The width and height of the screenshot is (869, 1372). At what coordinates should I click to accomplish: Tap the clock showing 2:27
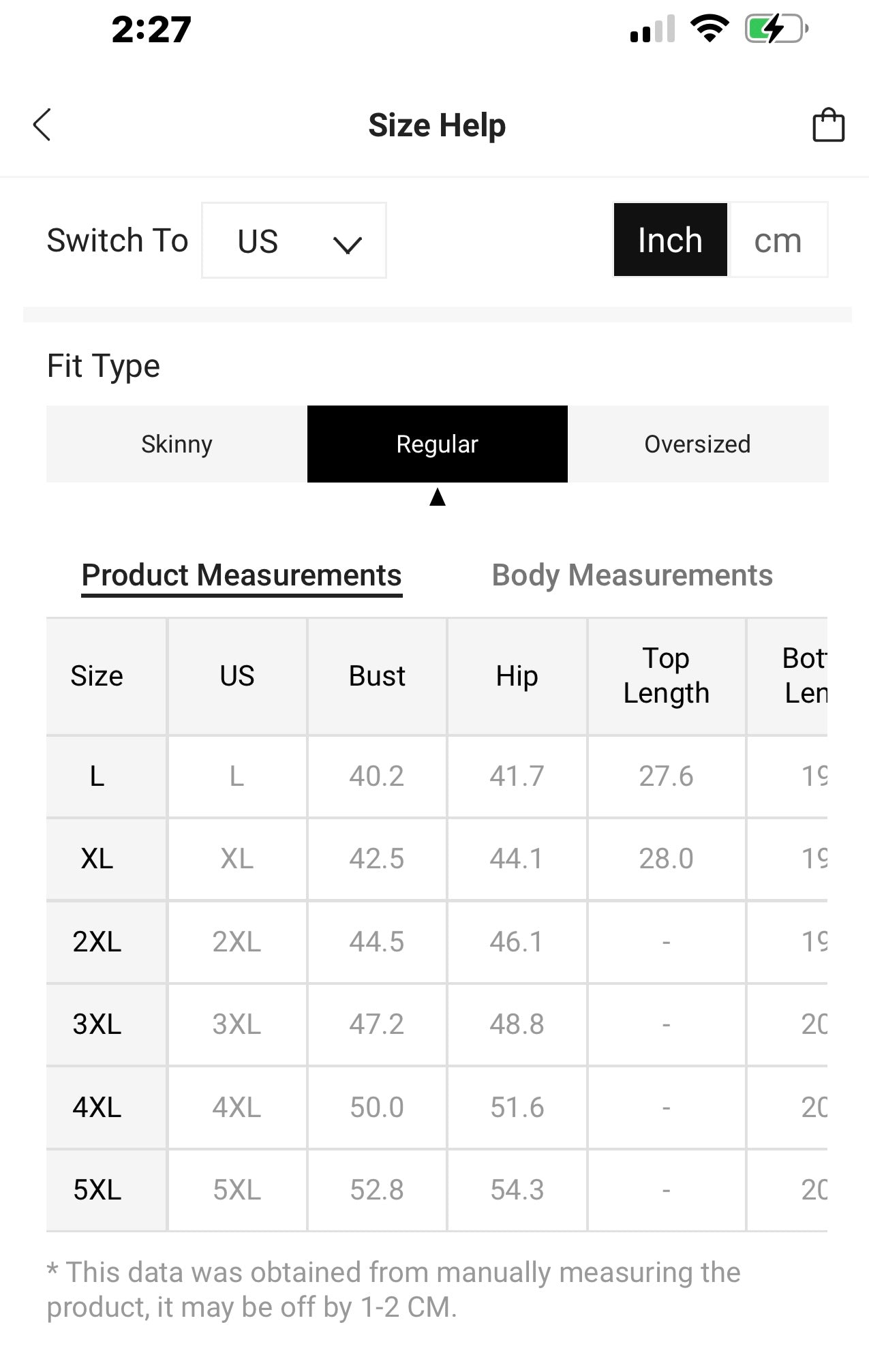coord(151,30)
